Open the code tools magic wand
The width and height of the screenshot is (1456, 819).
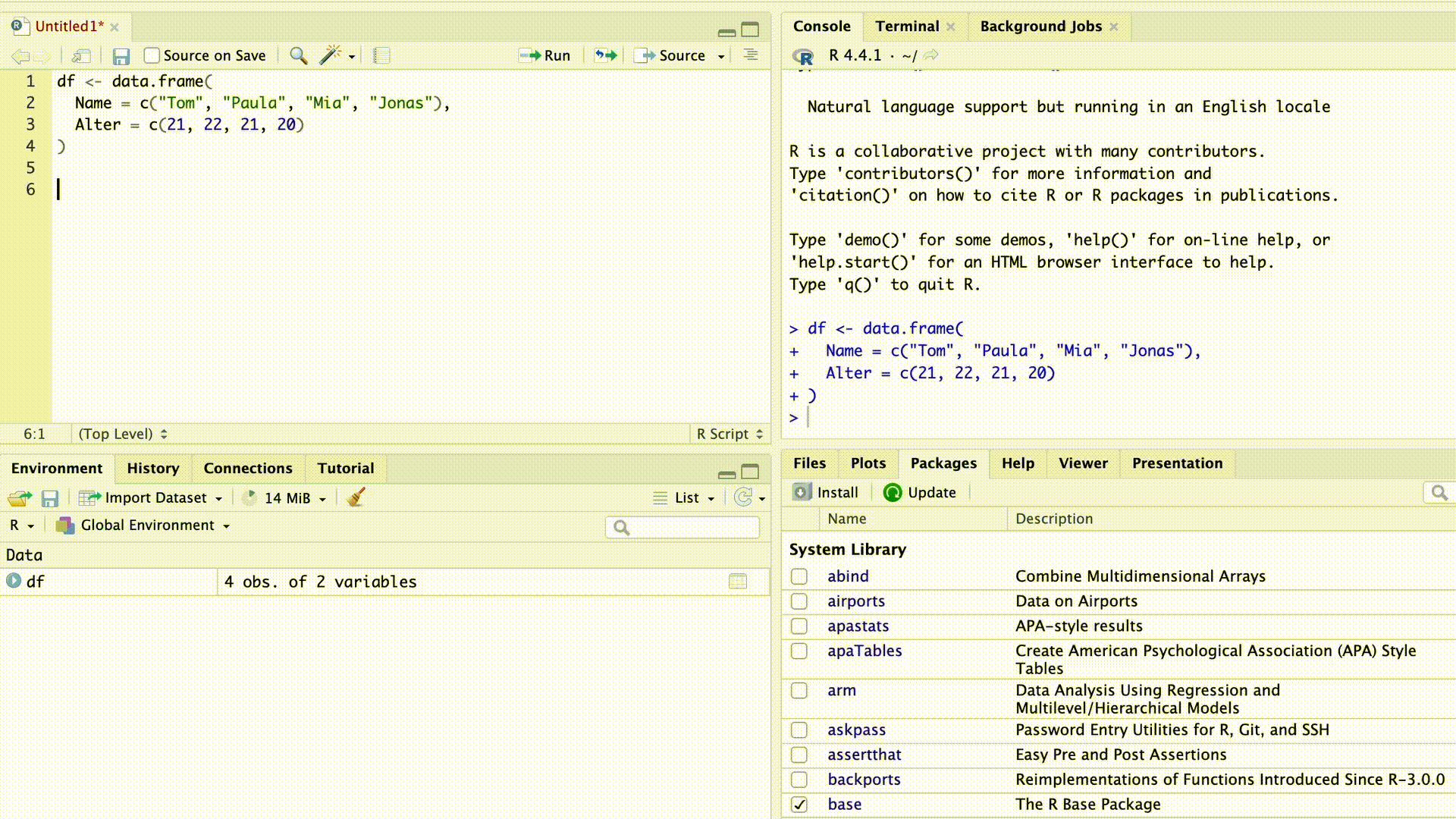331,55
